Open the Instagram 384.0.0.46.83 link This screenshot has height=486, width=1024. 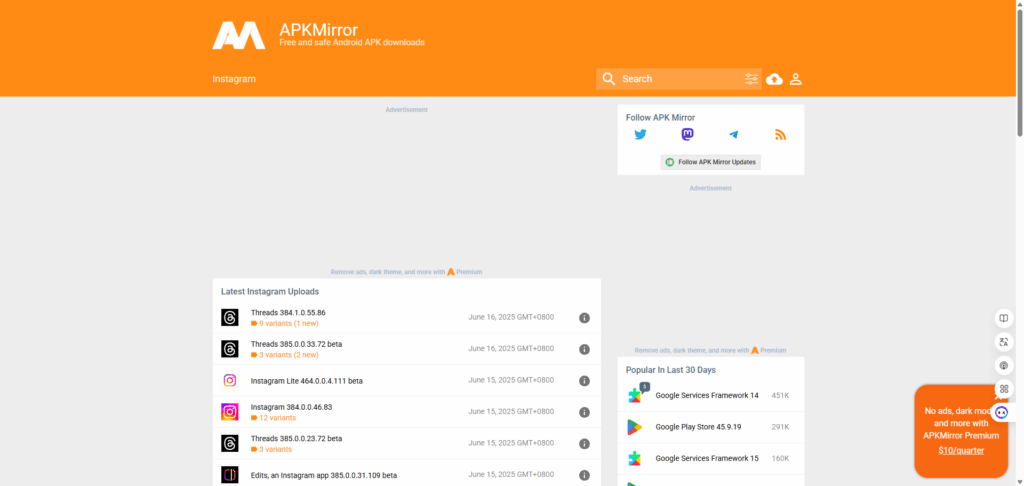[291, 407]
